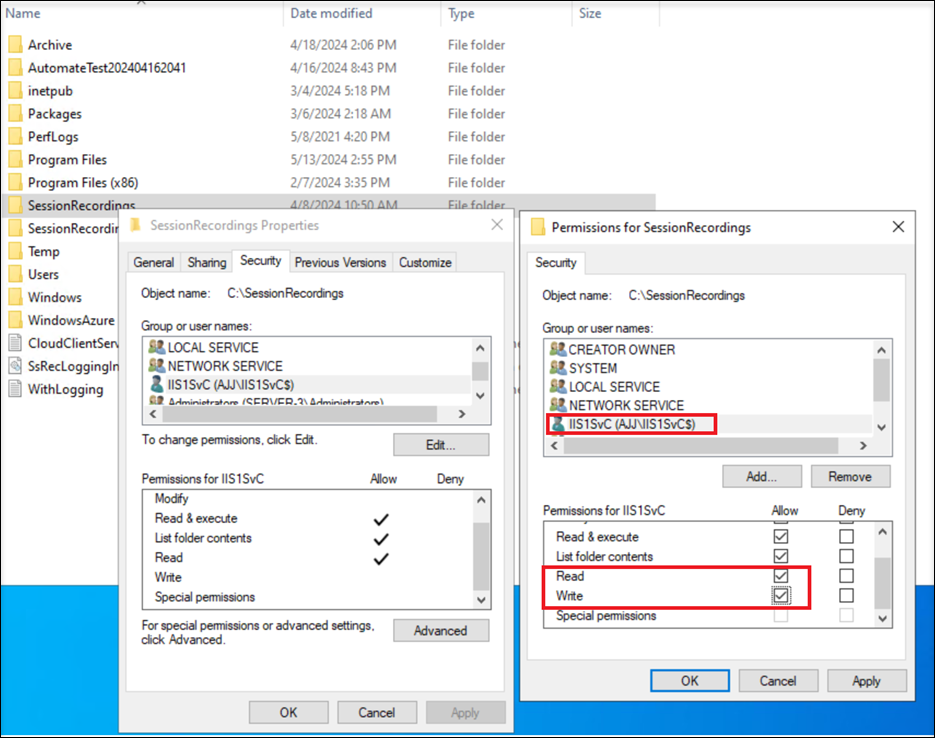Click the SYSTEM group icon in Permissions dialog
Image resolution: width=935 pixels, height=738 pixels.
(558, 368)
